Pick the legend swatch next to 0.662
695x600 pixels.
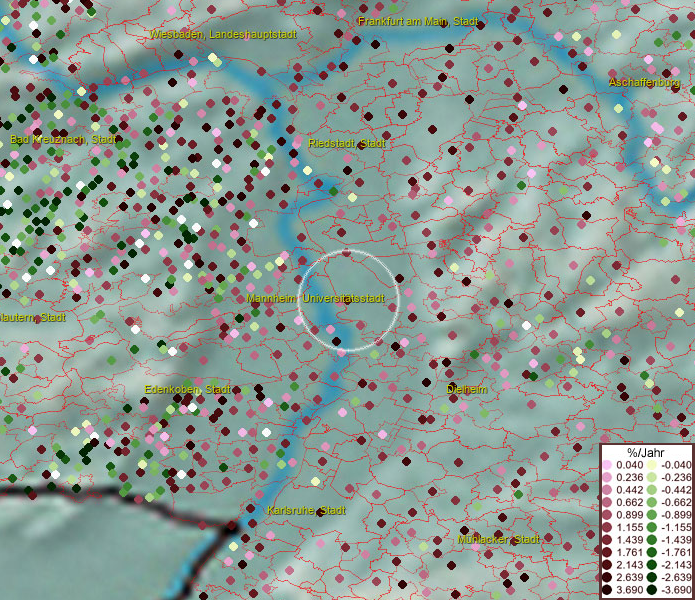point(607,503)
